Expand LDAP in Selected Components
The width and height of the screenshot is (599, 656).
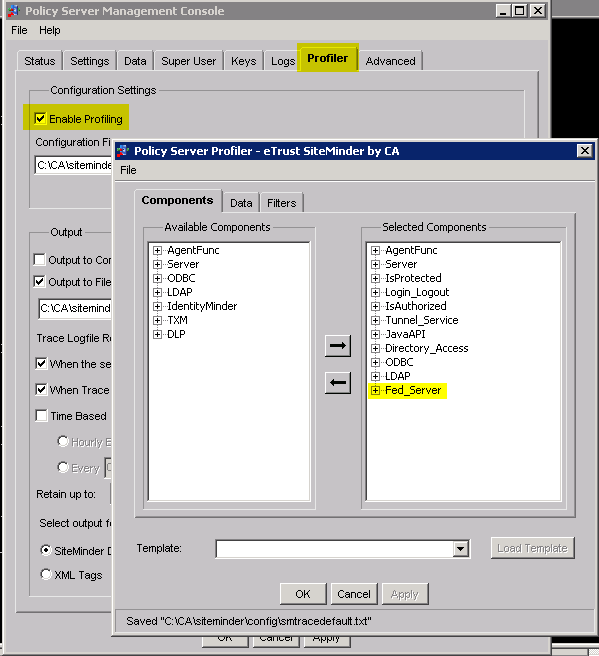(375, 376)
